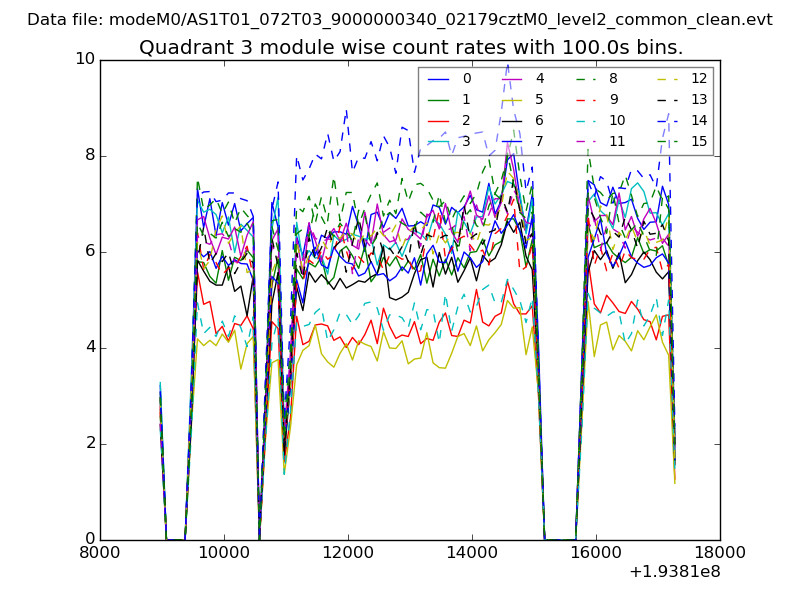Select legend entry labeled 10
The height and width of the screenshot is (600, 800).
coord(617,120)
